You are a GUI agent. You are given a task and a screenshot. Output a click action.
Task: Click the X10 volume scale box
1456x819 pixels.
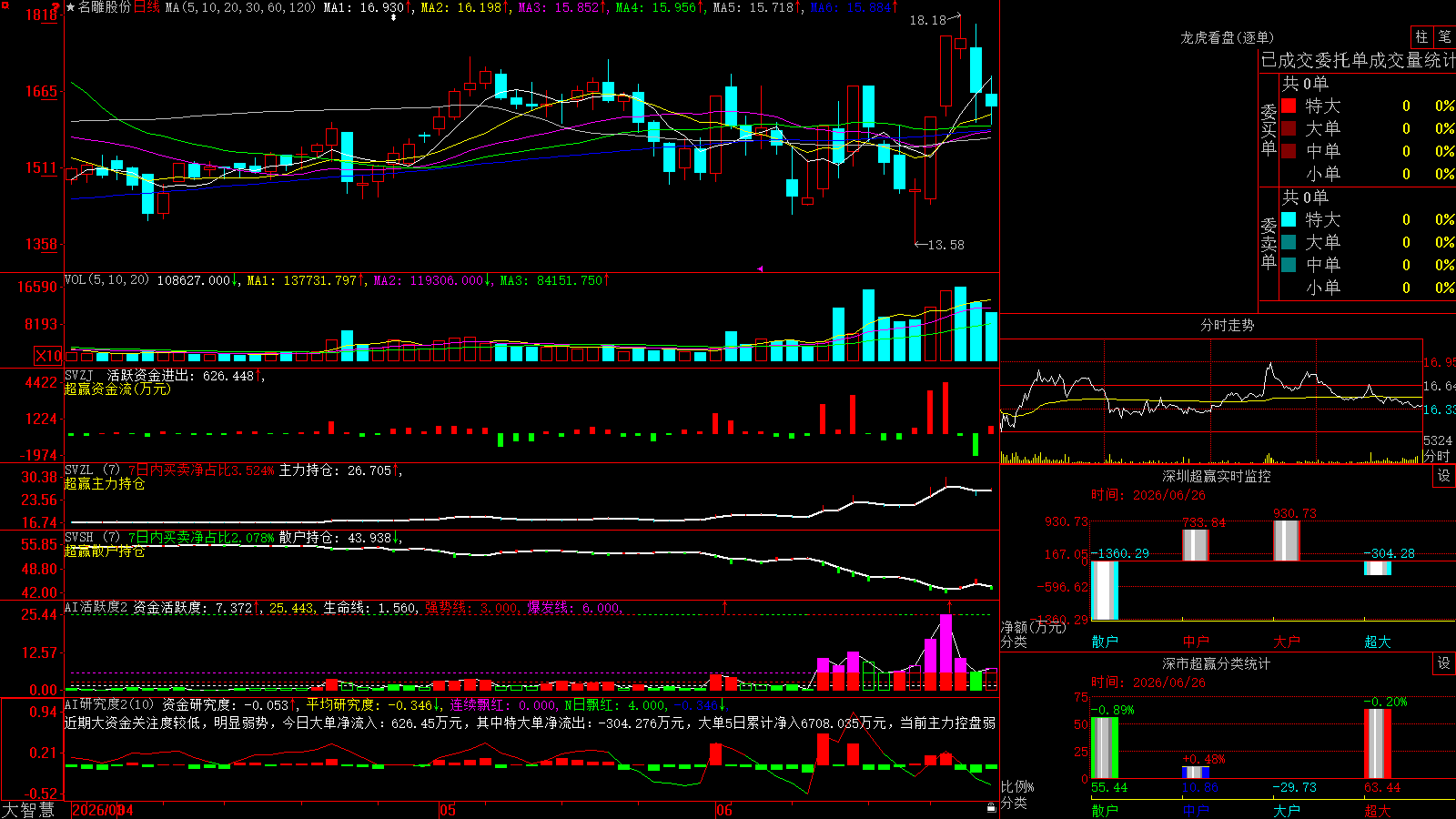pos(48,356)
